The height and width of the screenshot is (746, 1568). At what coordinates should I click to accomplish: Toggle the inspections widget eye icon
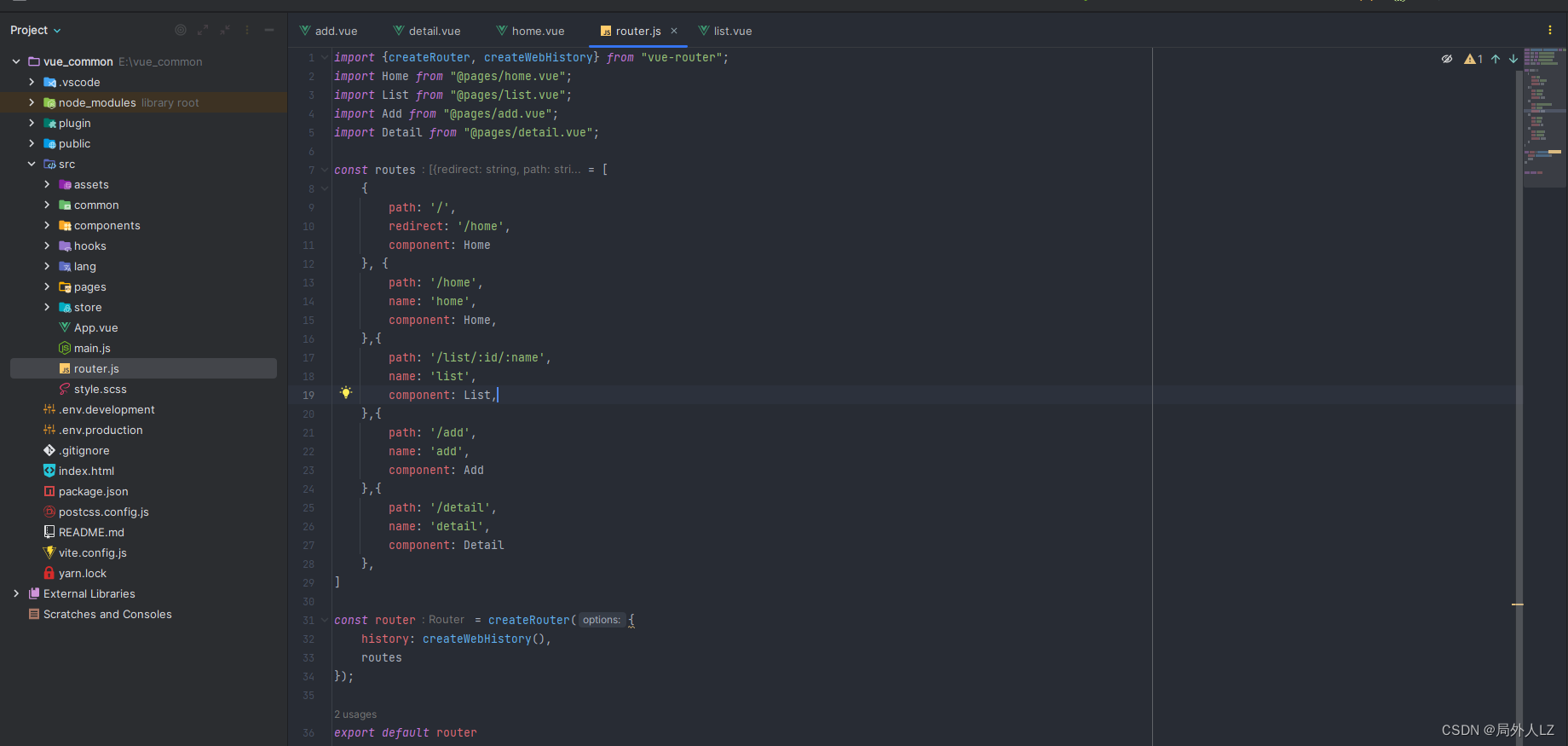[x=1447, y=59]
